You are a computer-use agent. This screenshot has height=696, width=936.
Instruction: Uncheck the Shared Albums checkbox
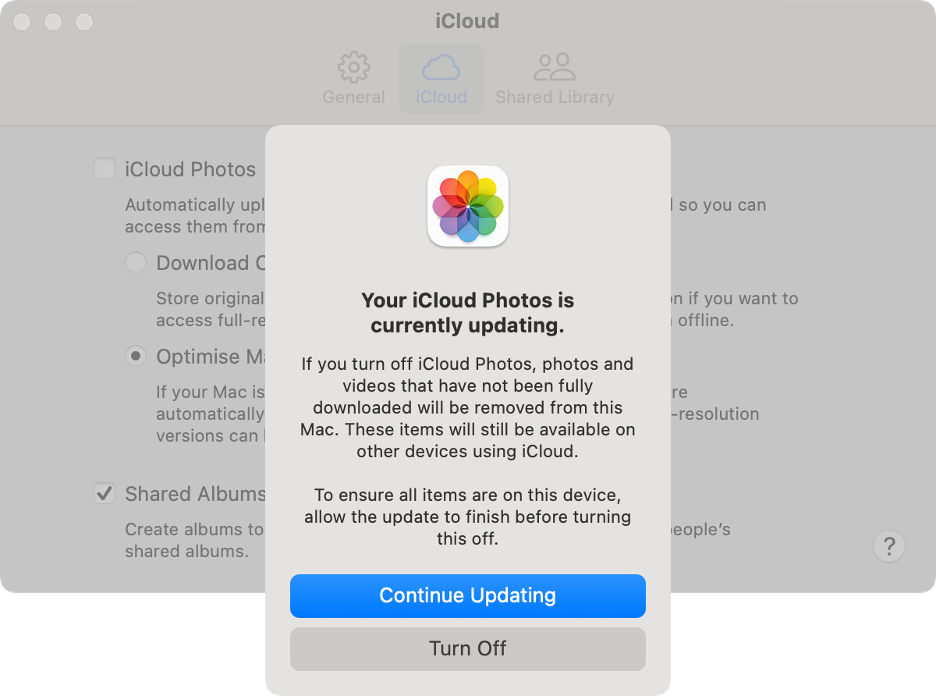104,493
